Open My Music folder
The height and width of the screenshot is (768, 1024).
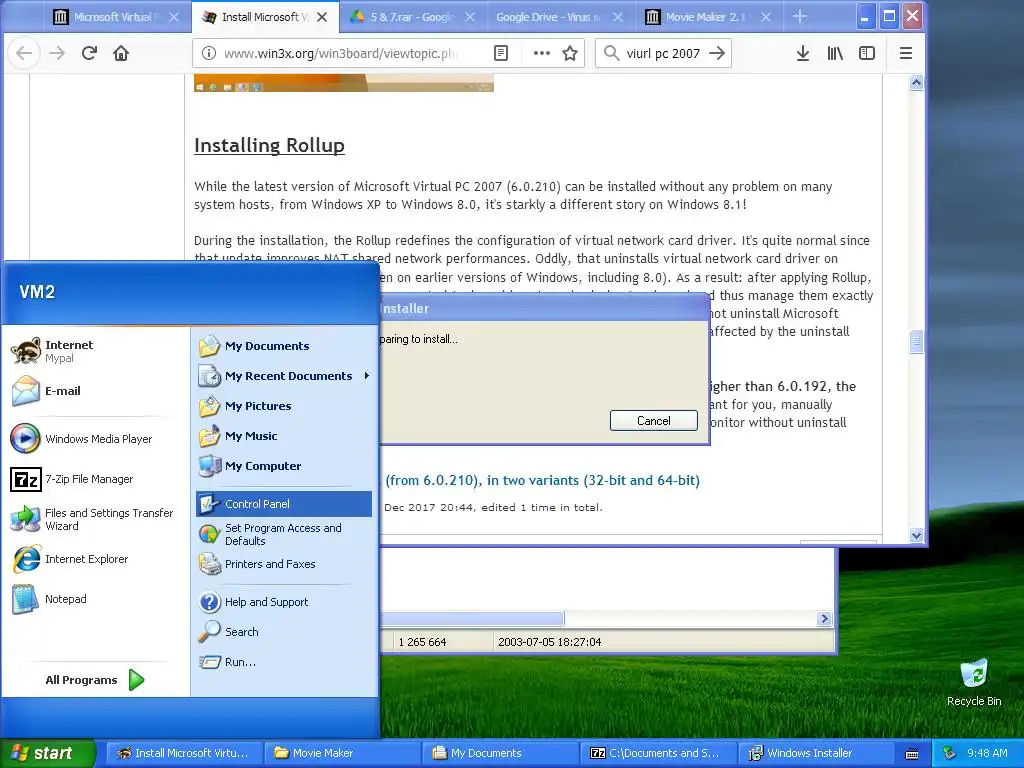[x=283, y=436]
